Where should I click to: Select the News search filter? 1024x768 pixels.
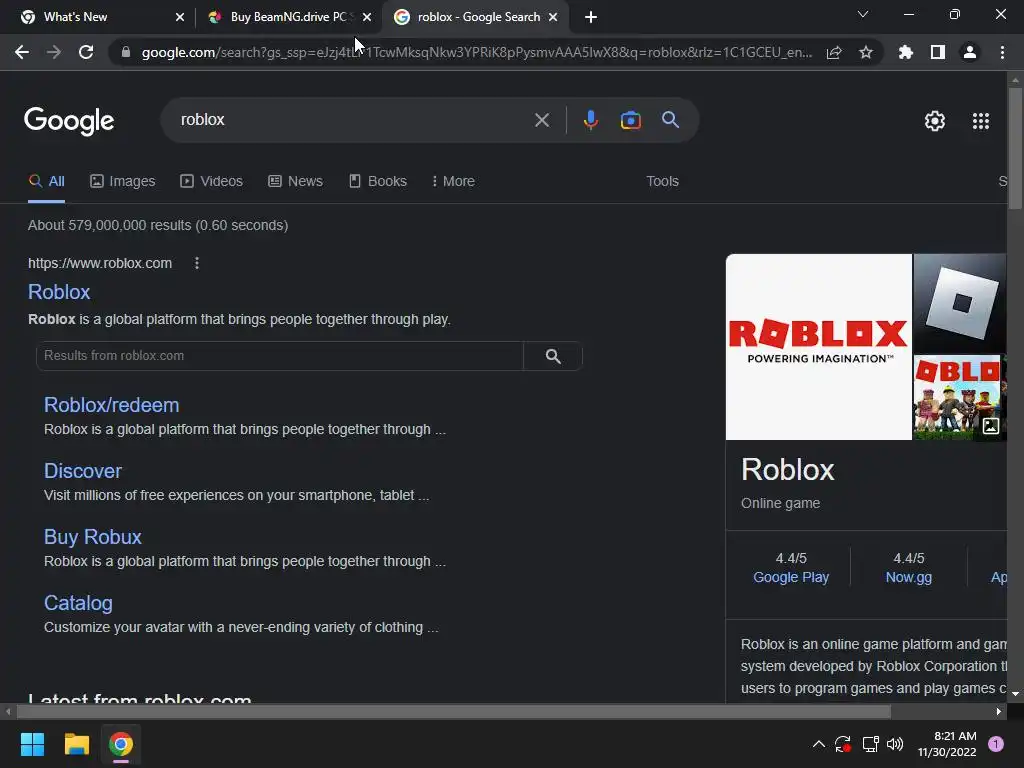click(295, 181)
